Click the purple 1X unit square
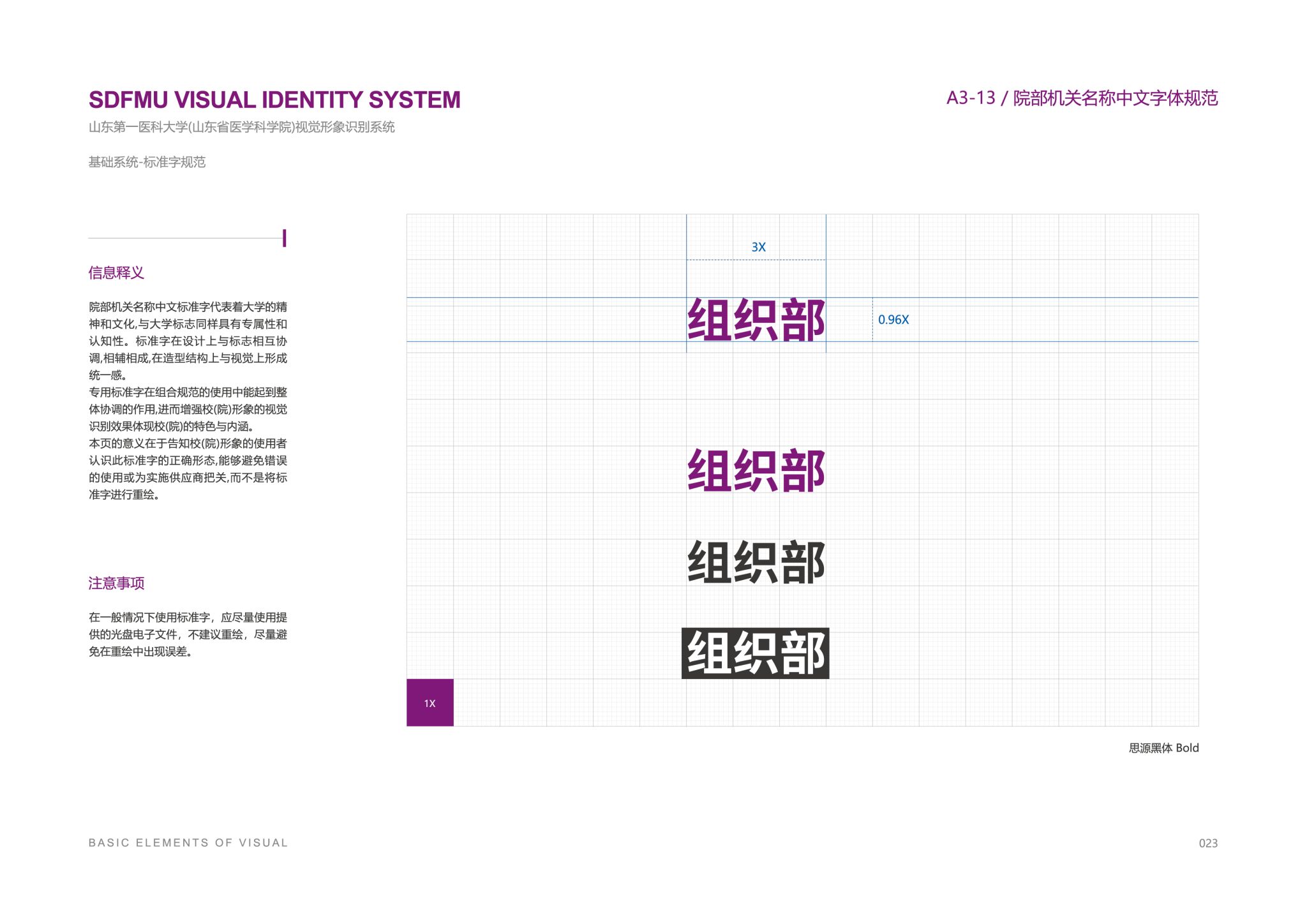Viewport: 1307px width, 924px height. [430, 703]
